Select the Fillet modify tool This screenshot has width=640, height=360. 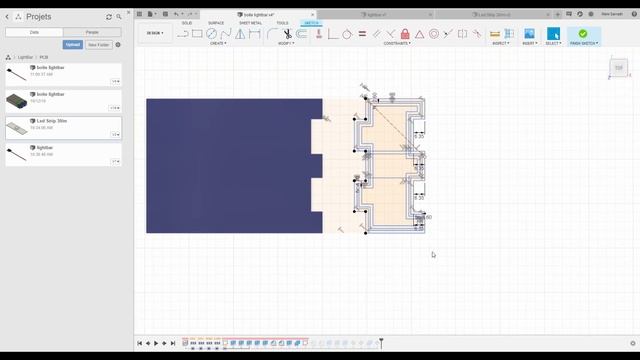(272, 34)
